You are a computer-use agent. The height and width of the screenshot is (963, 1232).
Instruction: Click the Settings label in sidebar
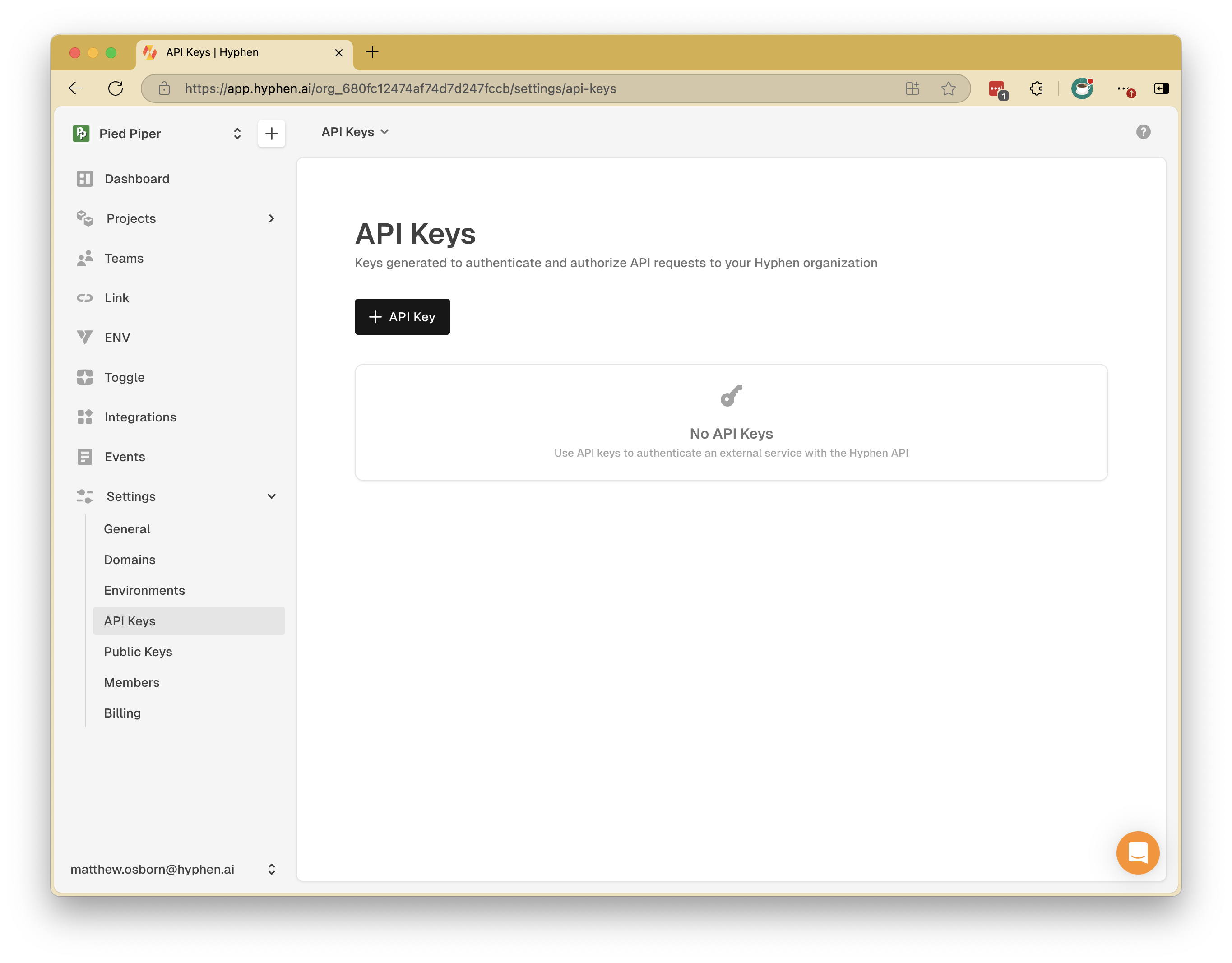131,496
